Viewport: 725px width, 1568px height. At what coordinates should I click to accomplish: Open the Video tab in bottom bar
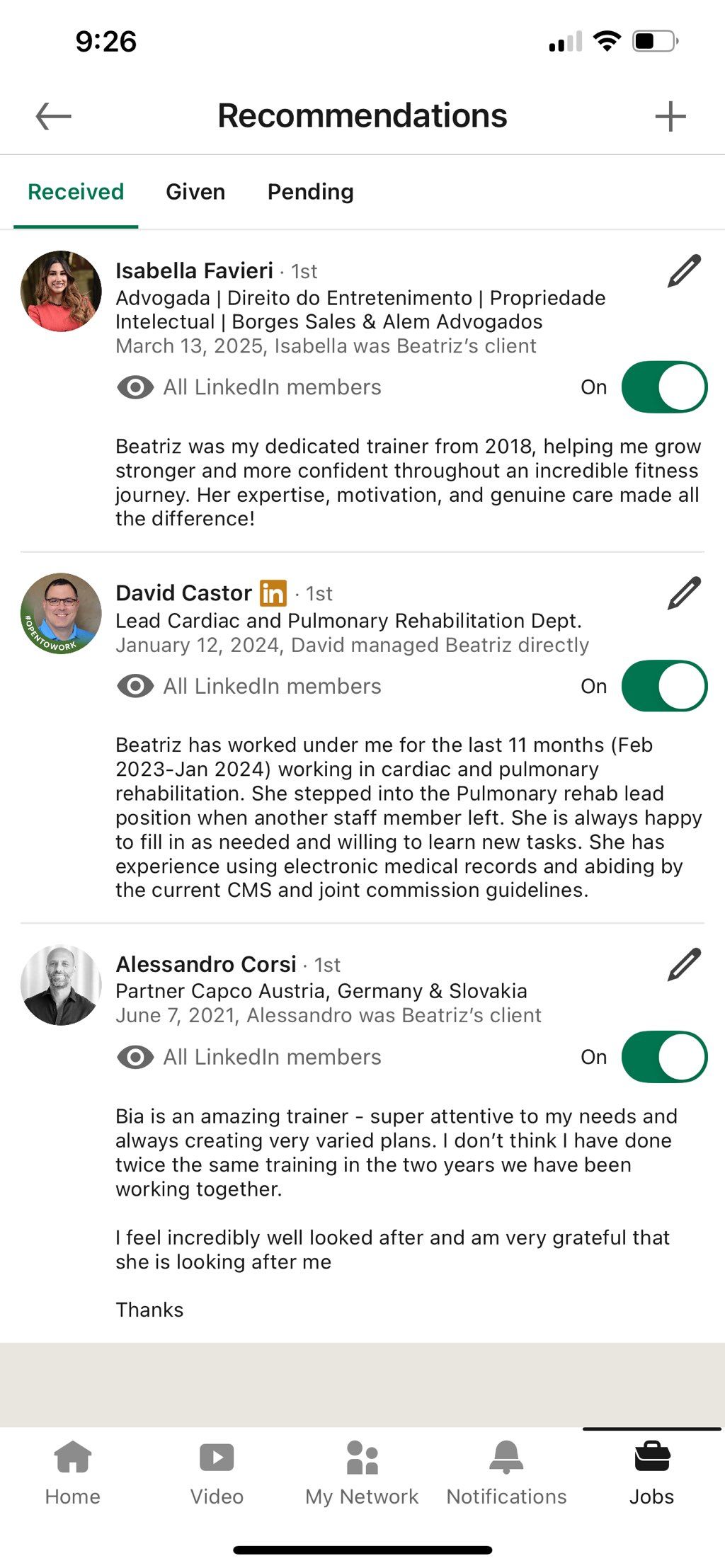(217, 1474)
